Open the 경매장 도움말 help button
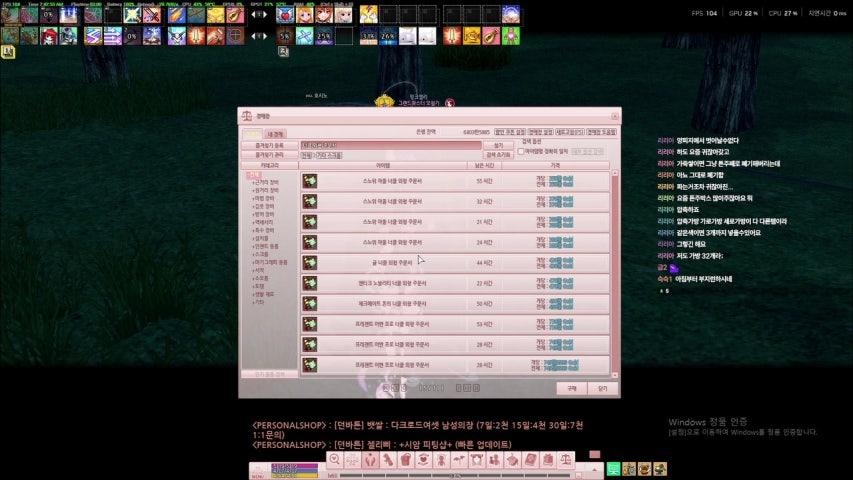The height and width of the screenshot is (480, 853). 601,132
